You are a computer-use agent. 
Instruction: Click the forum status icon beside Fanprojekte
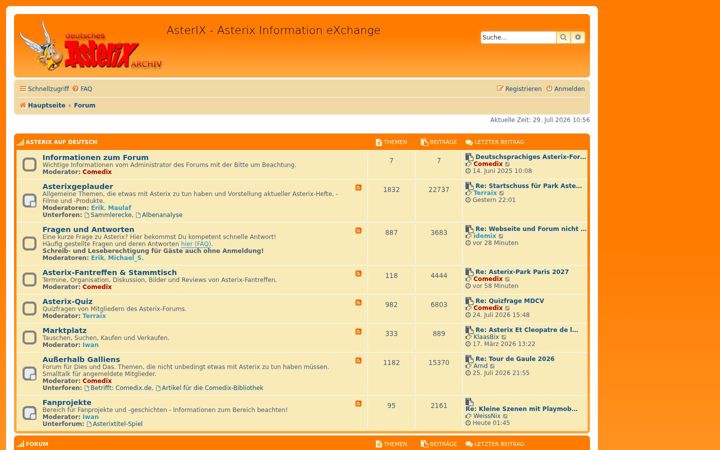point(29,413)
